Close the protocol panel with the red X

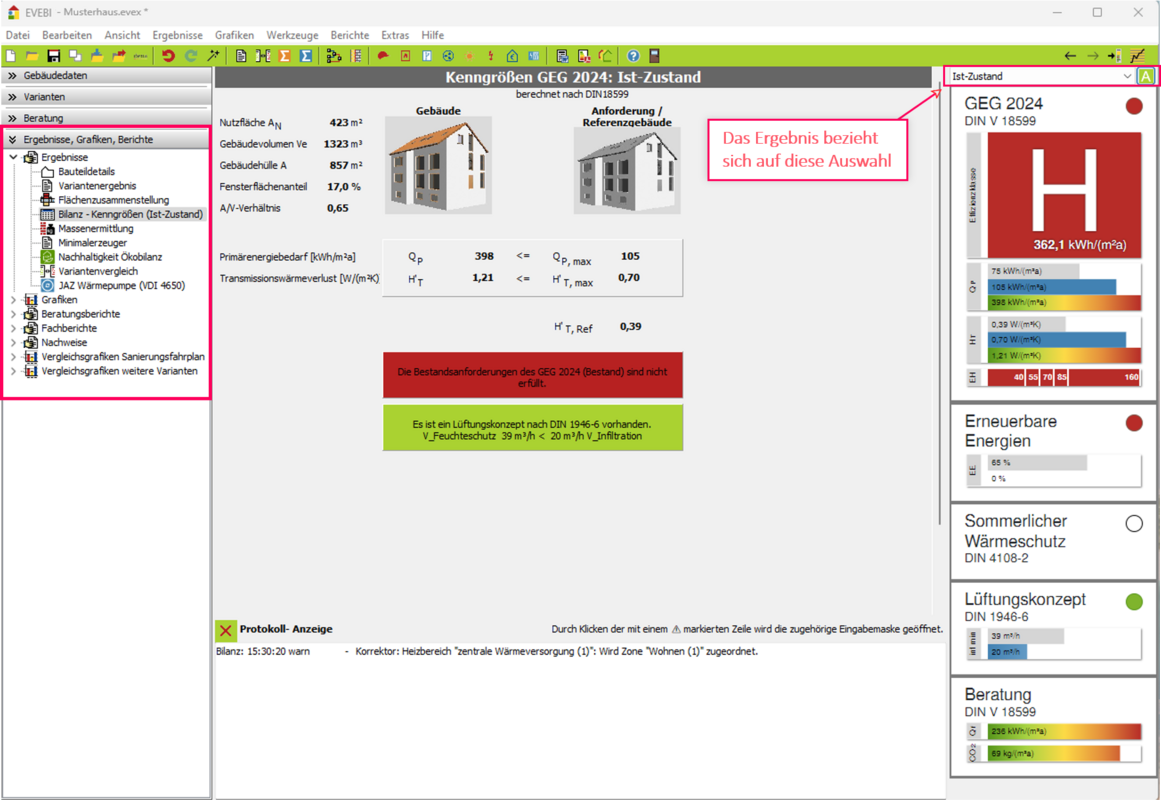(225, 630)
